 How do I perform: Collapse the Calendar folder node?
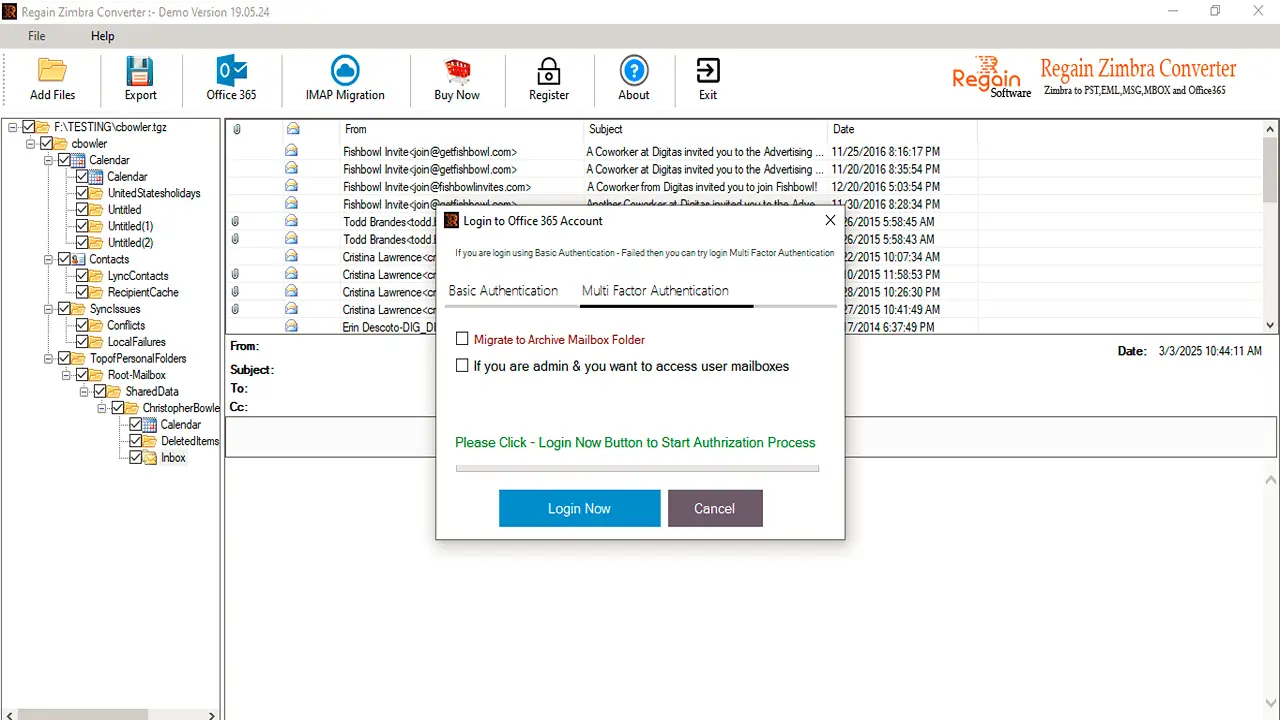[x=49, y=160]
